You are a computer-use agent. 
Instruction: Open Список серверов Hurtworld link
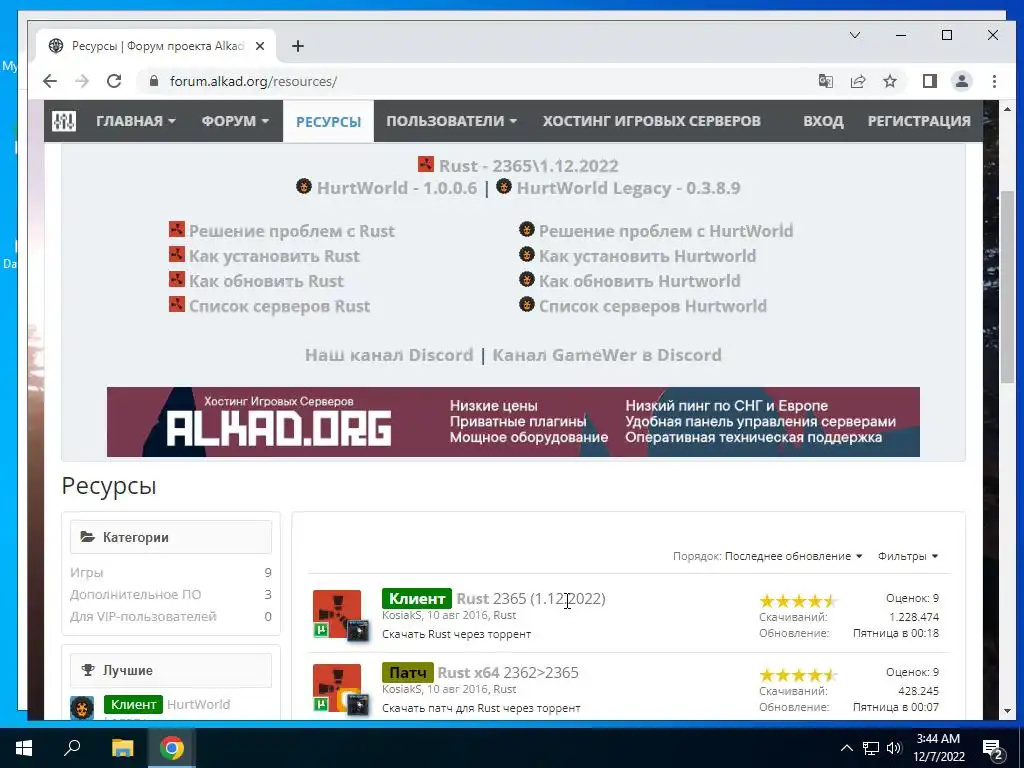652,306
